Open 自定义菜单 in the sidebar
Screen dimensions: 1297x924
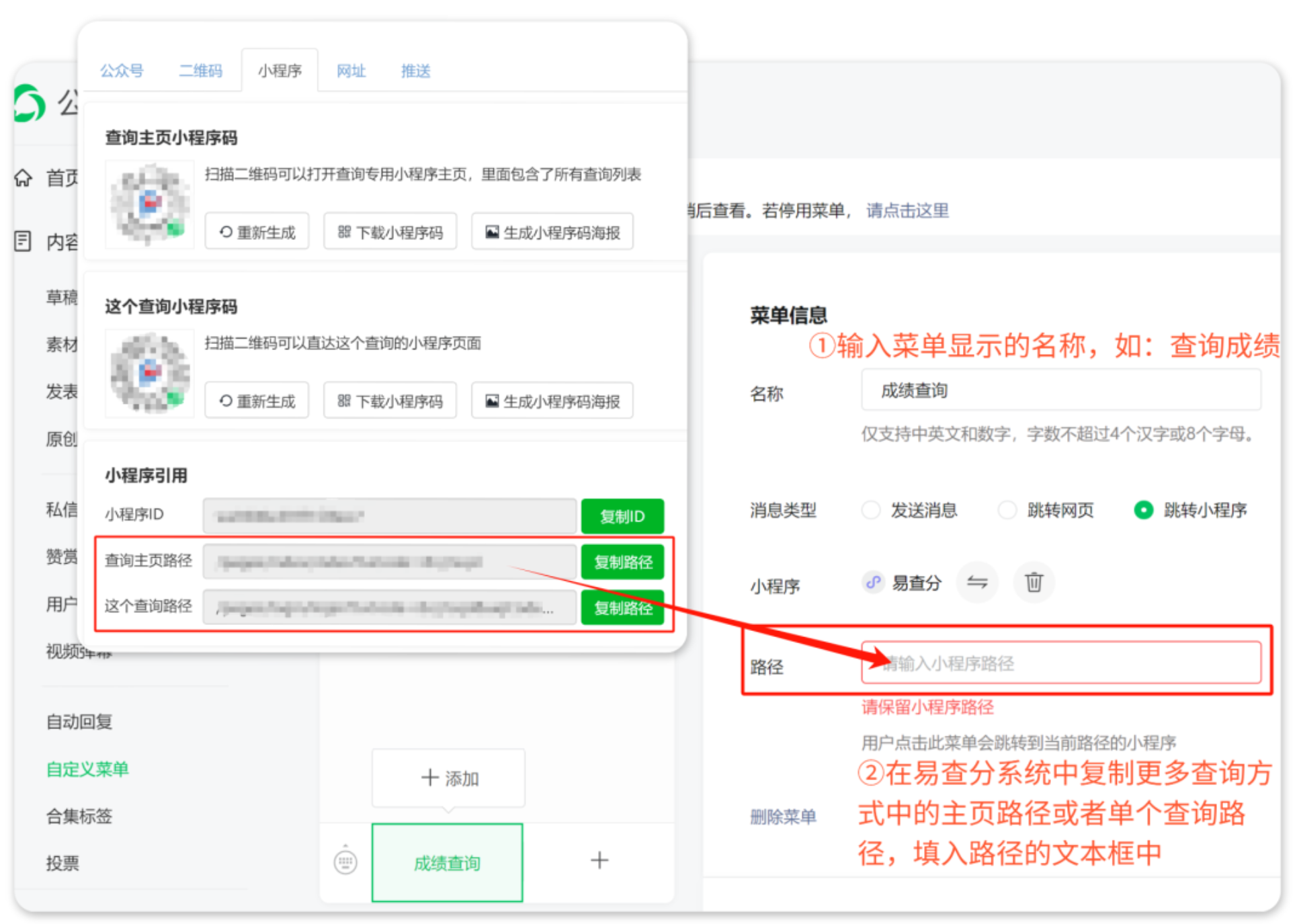87,769
